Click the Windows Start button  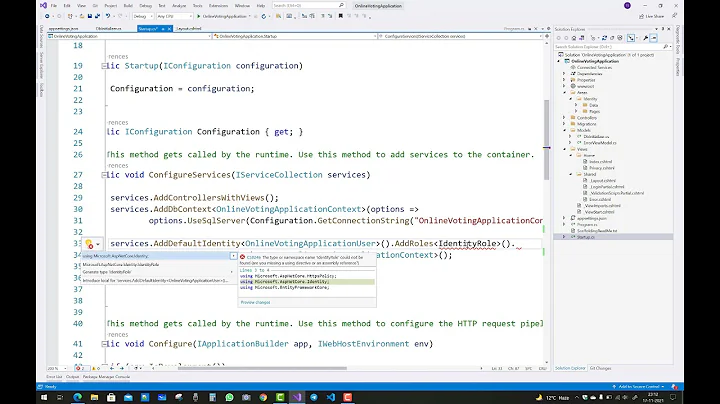tap(44, 397)
